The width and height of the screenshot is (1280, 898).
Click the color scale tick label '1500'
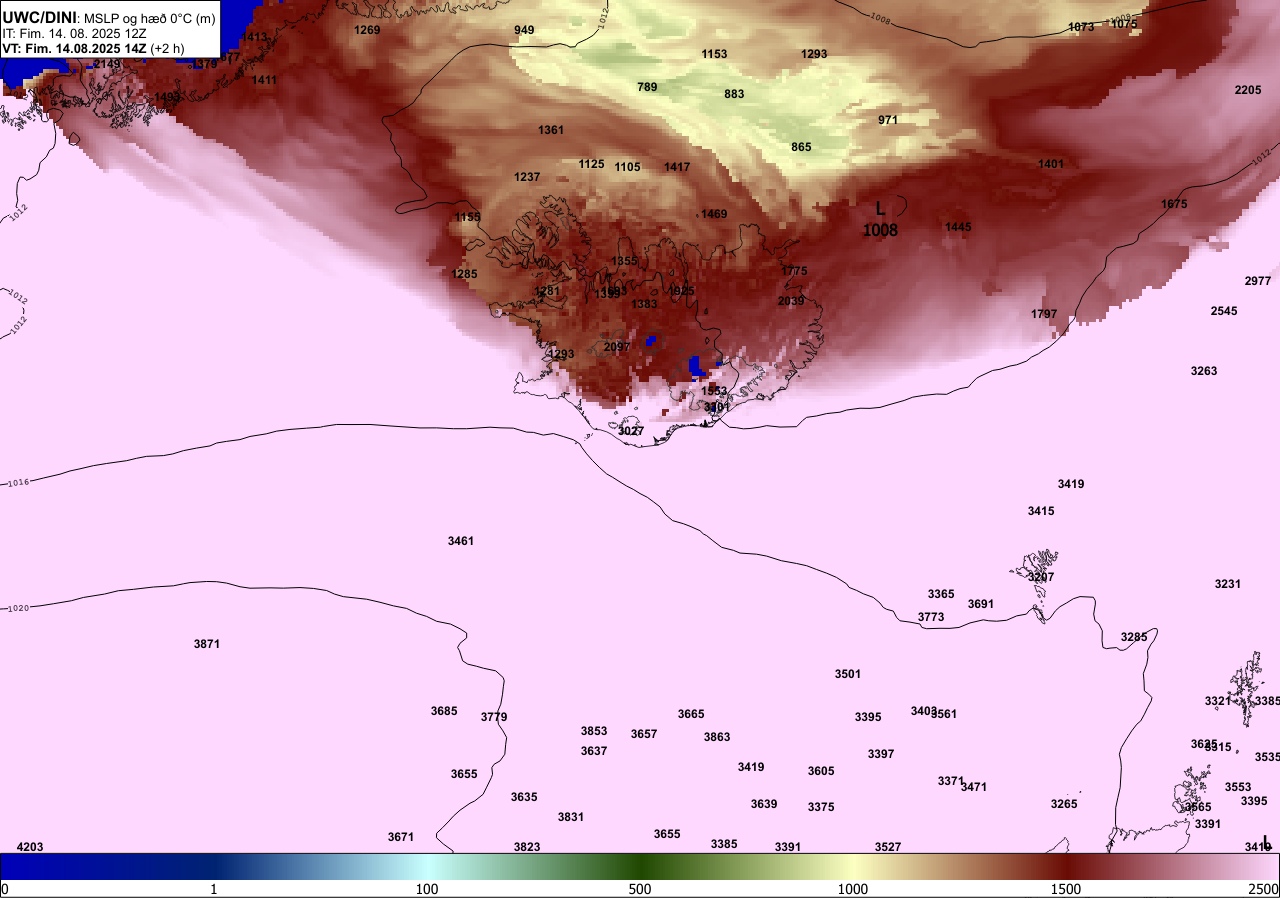click(x=1066, y=889)
